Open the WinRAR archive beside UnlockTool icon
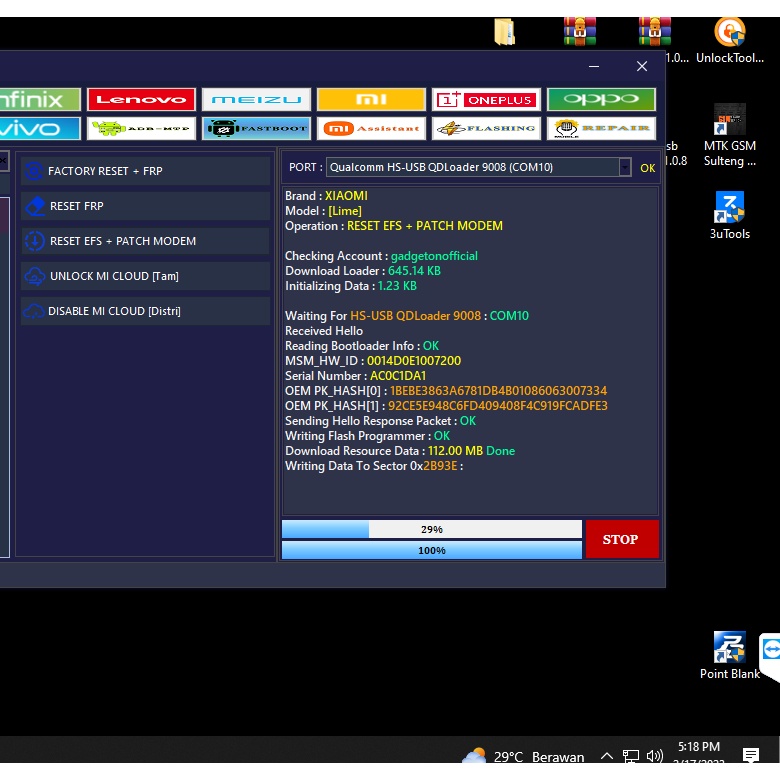The width and height of the screenshot is (780, 780). (655, 31)
